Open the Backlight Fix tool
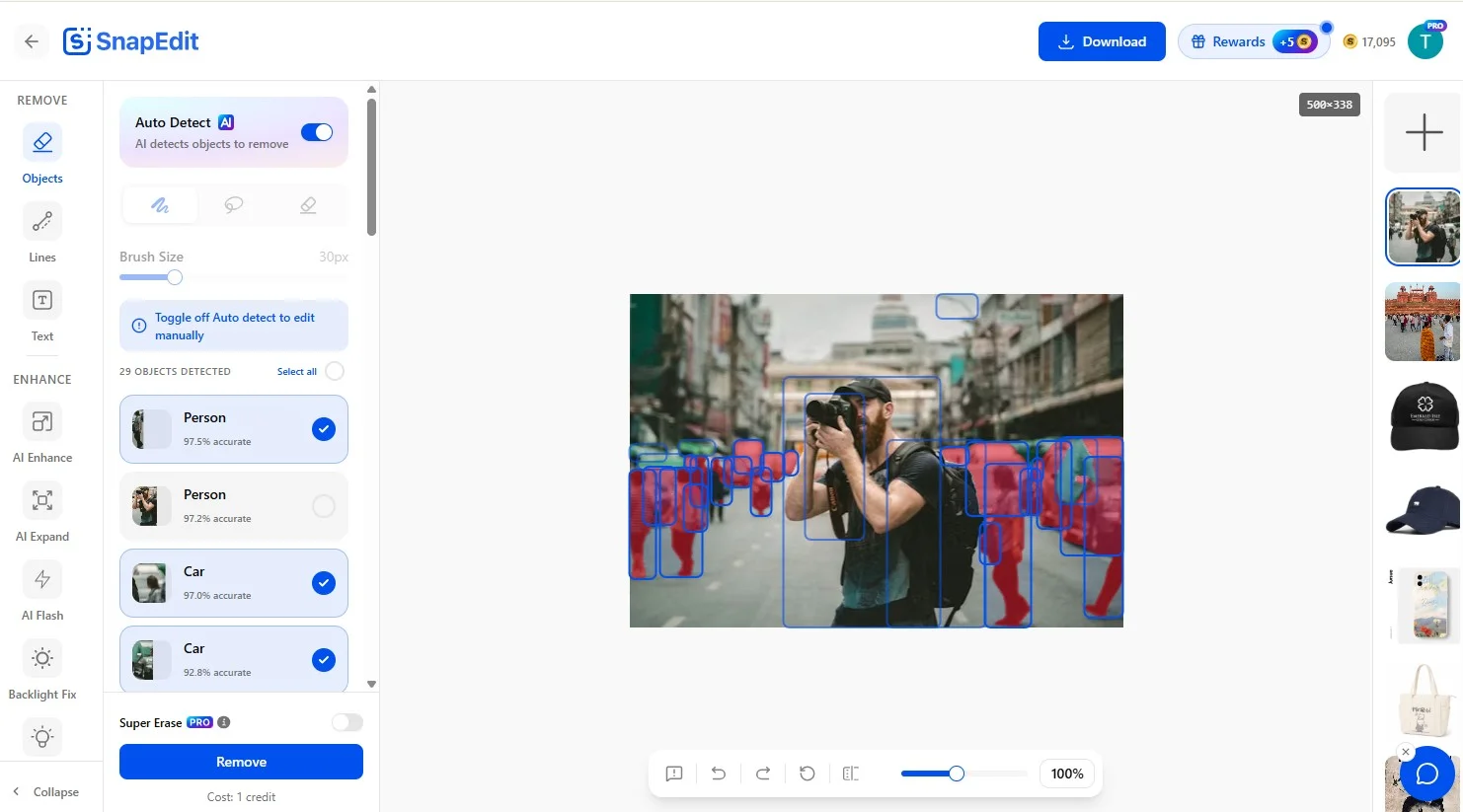 (x=42, y=670)
